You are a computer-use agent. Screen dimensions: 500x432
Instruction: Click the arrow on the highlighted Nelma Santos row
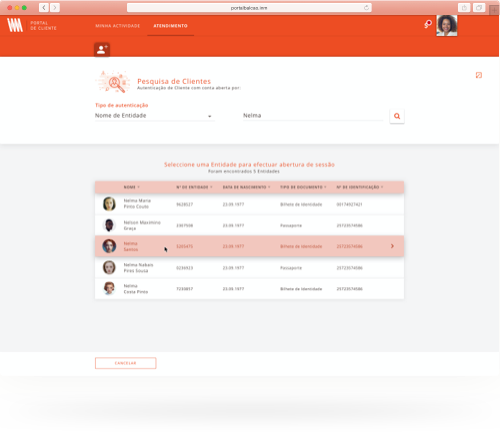(392, 246)
